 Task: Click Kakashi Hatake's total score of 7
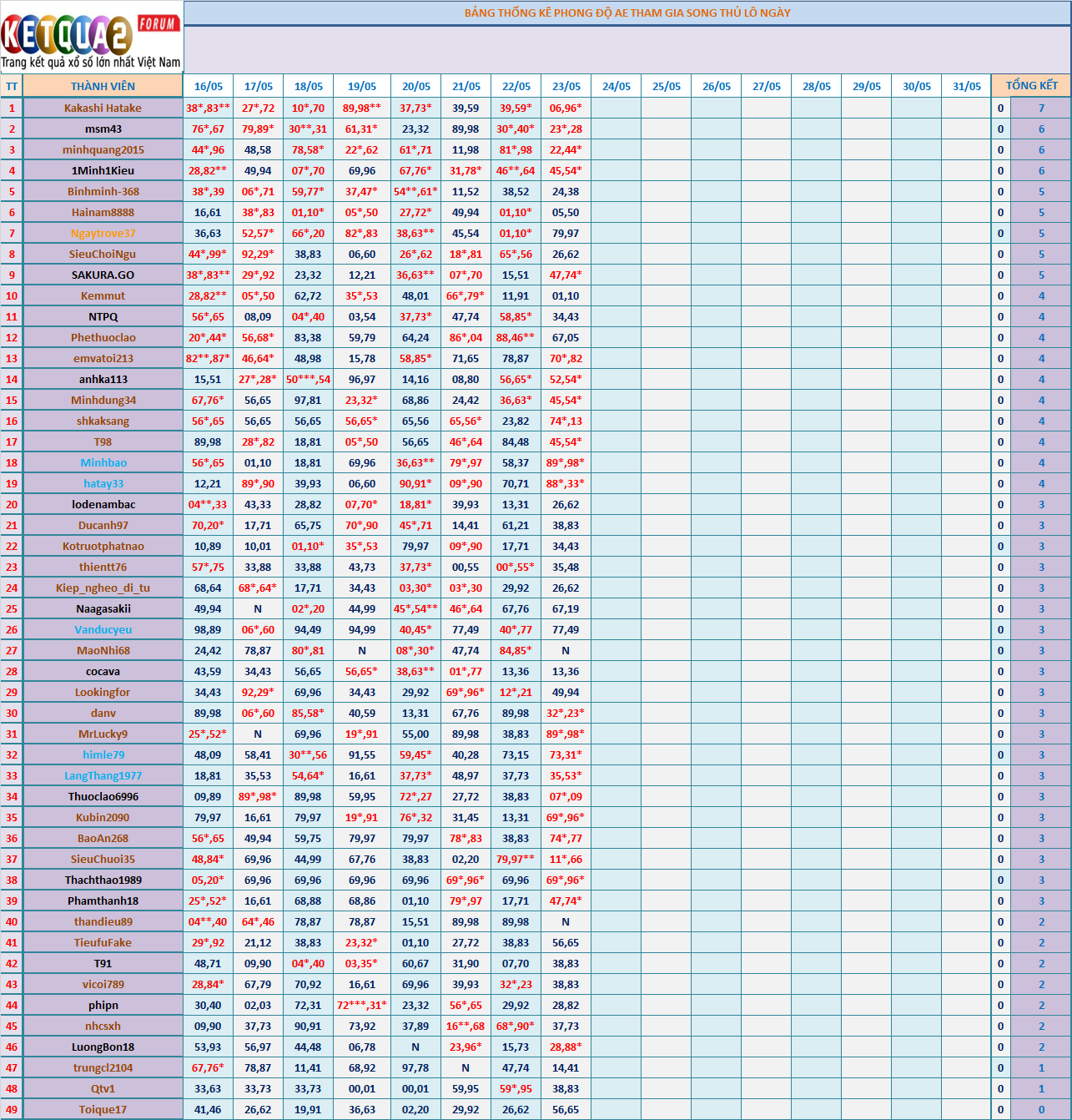(1040, 108)
